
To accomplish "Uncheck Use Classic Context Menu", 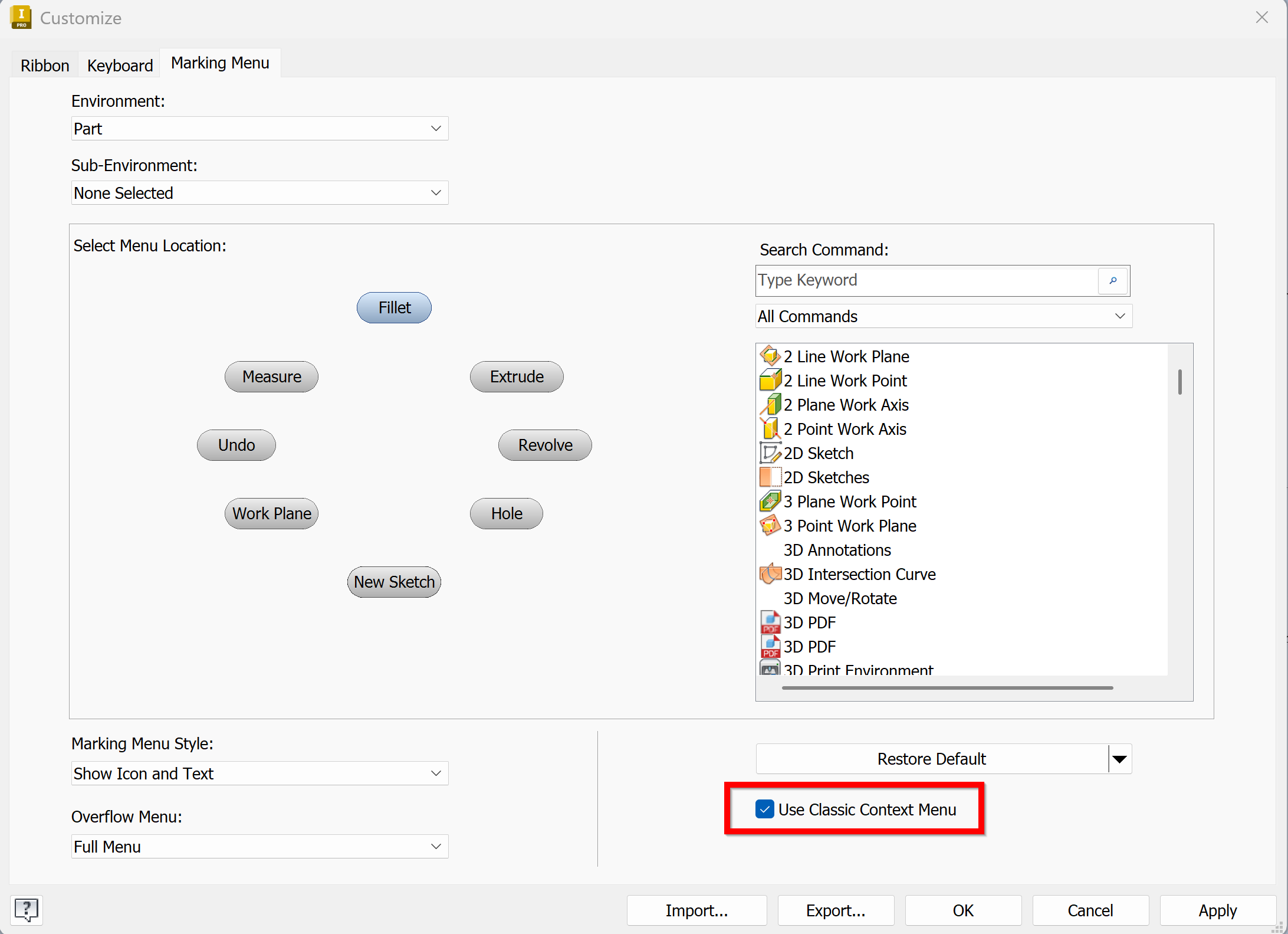I will 764,809.
